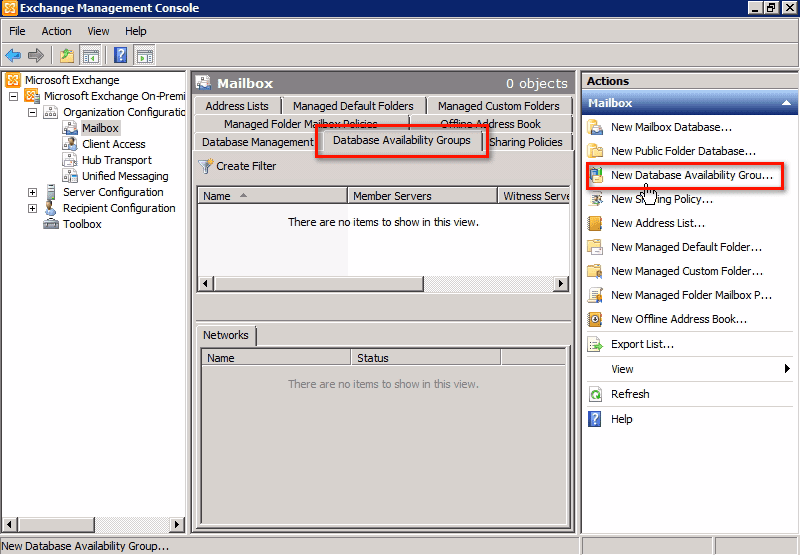The height and width of the screenshot is (555, 800).
Task: Click the Refresh icon in Actions pane
Action: click(x=595, y=394)
